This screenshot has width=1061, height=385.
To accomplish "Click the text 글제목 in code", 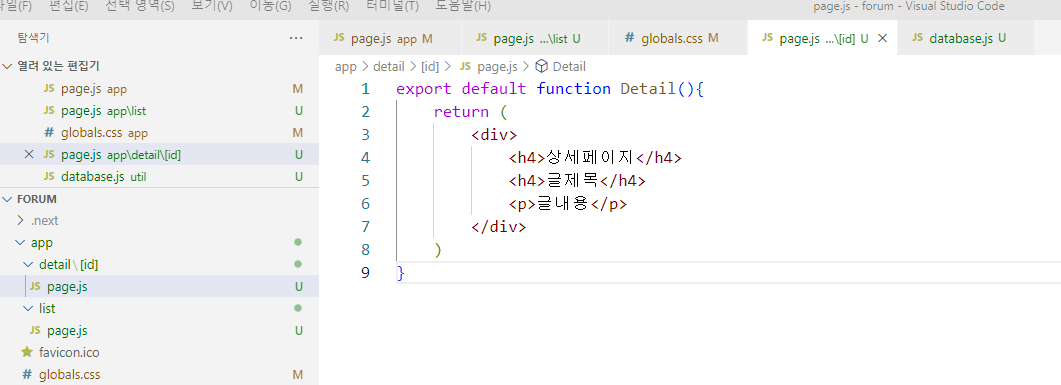I will pos(572,181).
